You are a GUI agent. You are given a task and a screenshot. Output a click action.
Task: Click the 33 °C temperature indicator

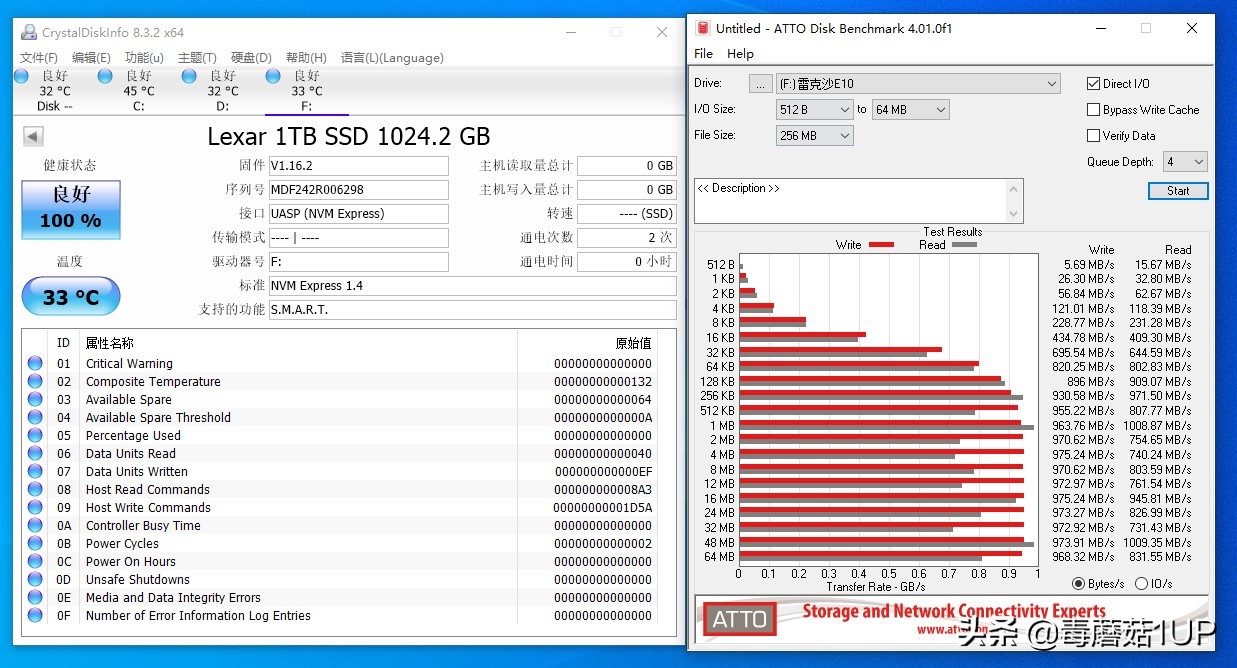coord(71,297)
